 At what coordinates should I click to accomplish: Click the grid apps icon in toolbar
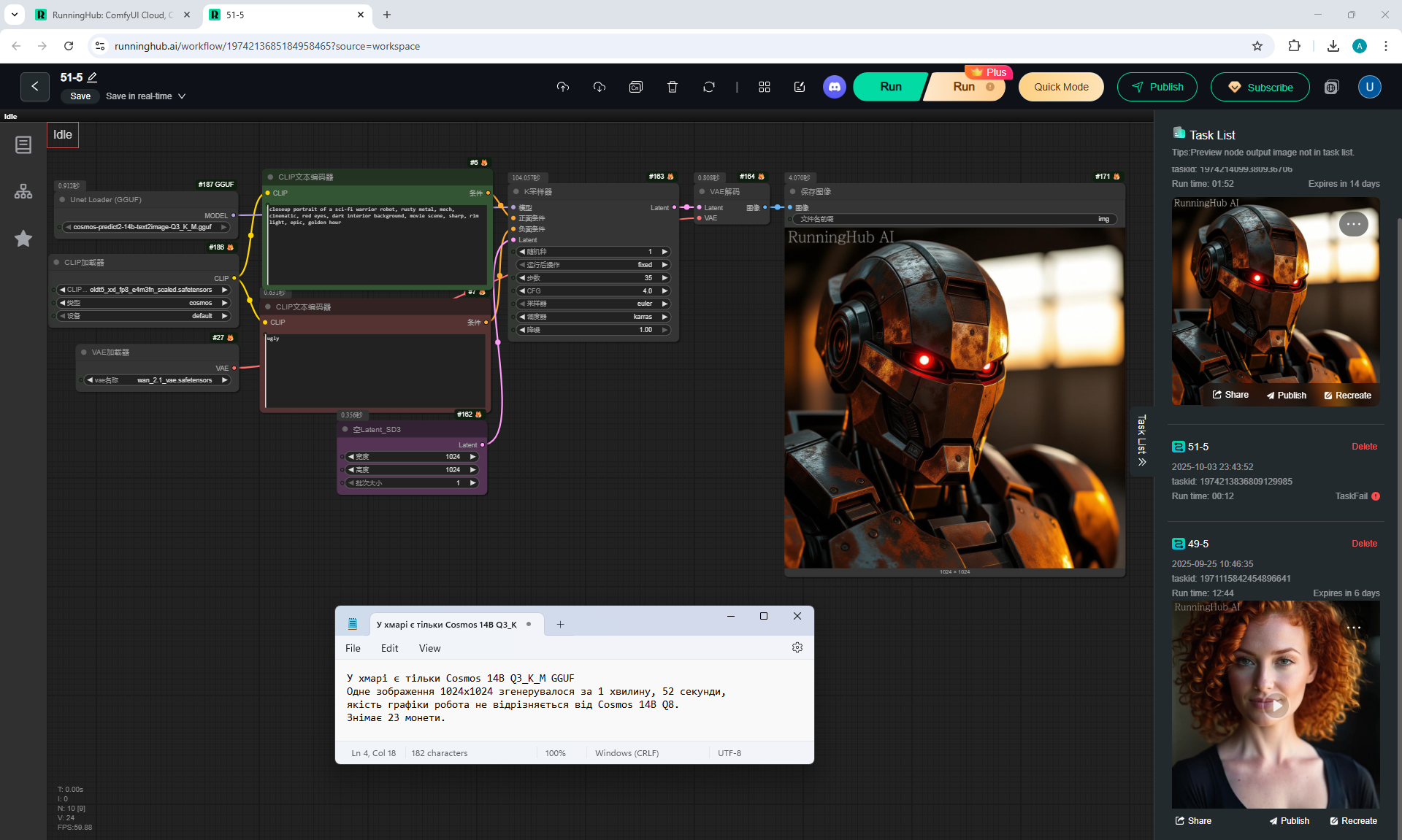(764, 87)
